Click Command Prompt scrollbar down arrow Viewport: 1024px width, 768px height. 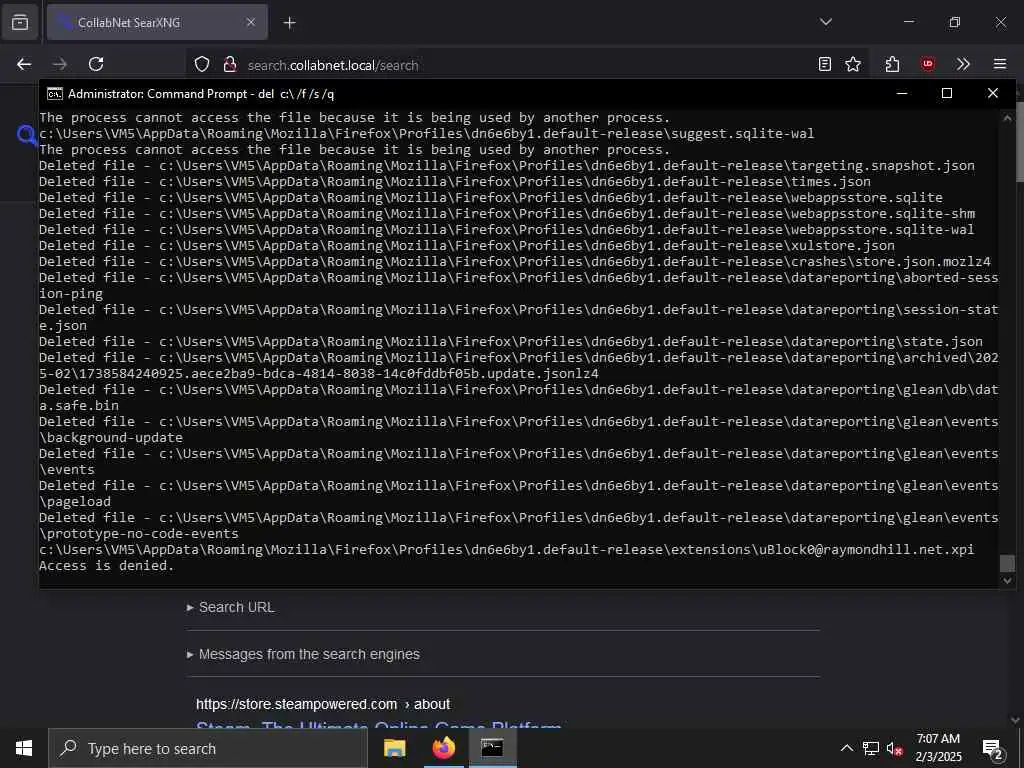(1007, 580)
